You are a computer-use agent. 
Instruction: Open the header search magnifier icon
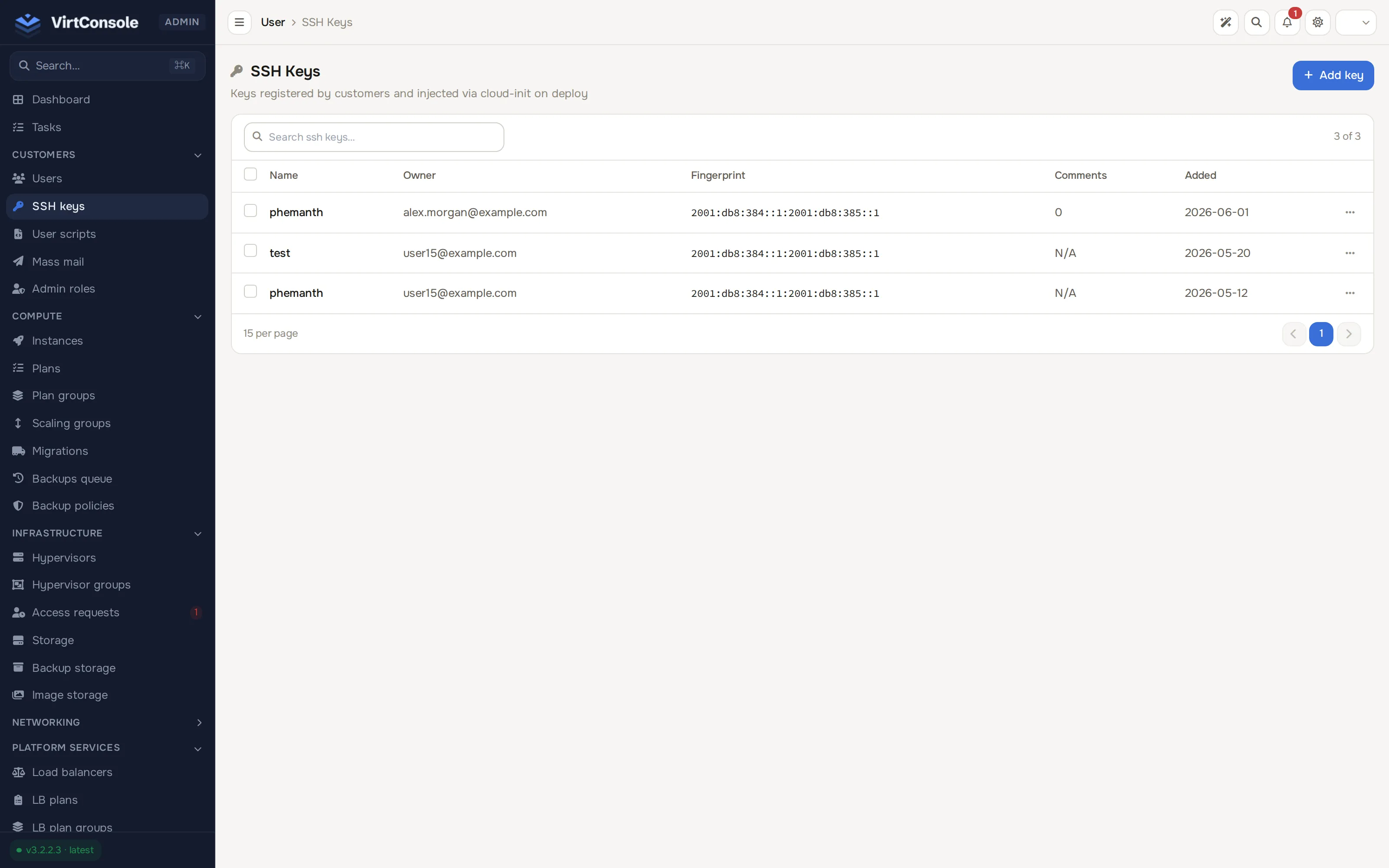pos(1257,23)
